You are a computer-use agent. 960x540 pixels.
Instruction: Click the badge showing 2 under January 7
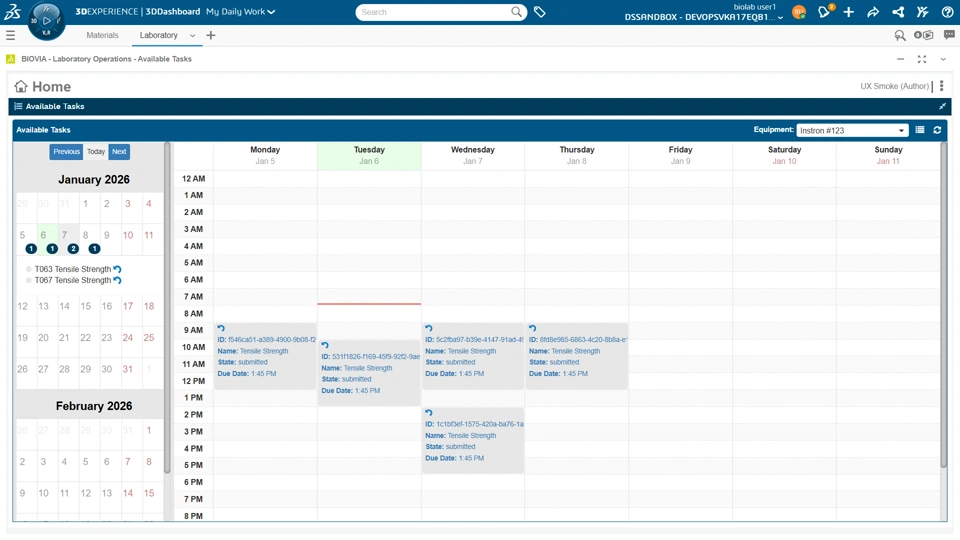tap(73, 249)
